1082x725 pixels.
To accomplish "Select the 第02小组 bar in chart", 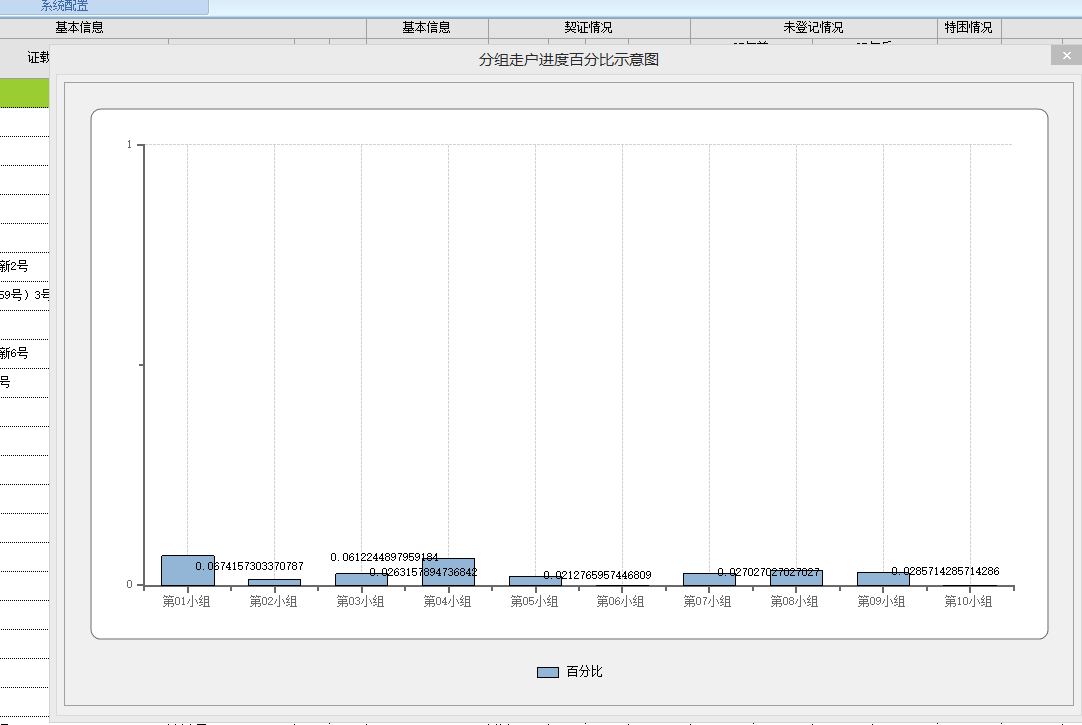I will pos(274,582).
